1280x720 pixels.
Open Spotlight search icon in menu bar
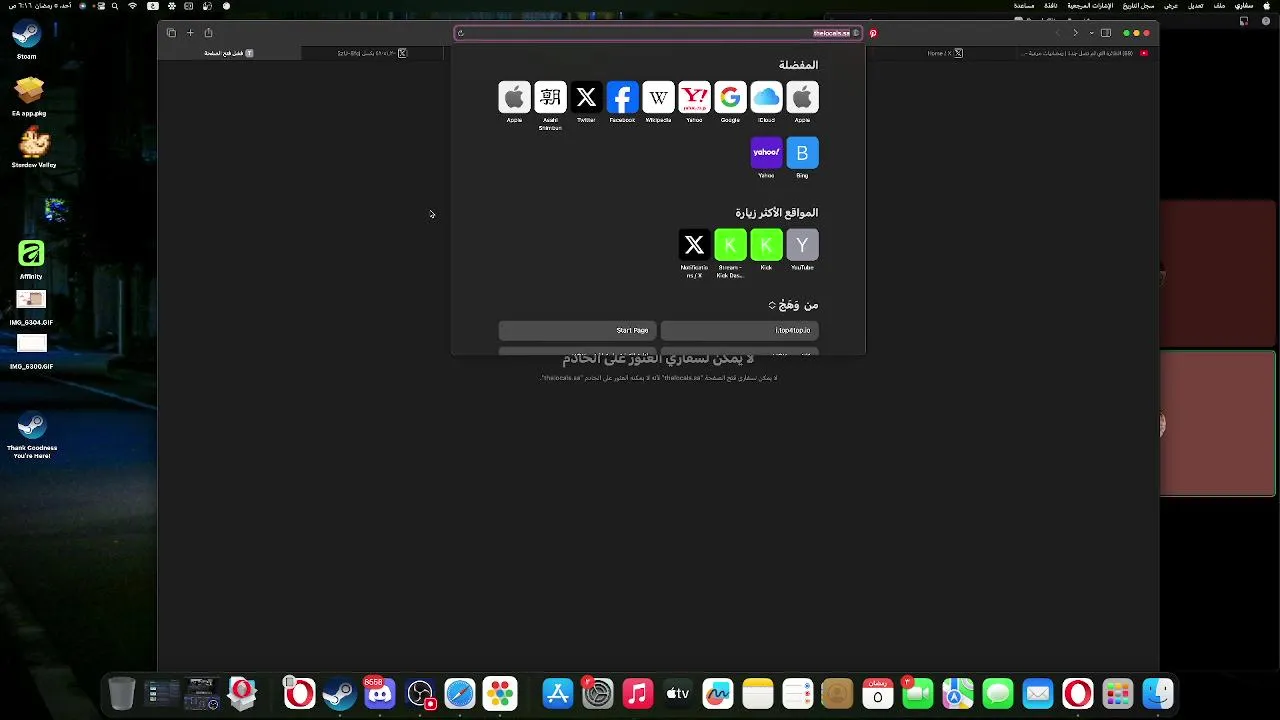coord(115,6)
